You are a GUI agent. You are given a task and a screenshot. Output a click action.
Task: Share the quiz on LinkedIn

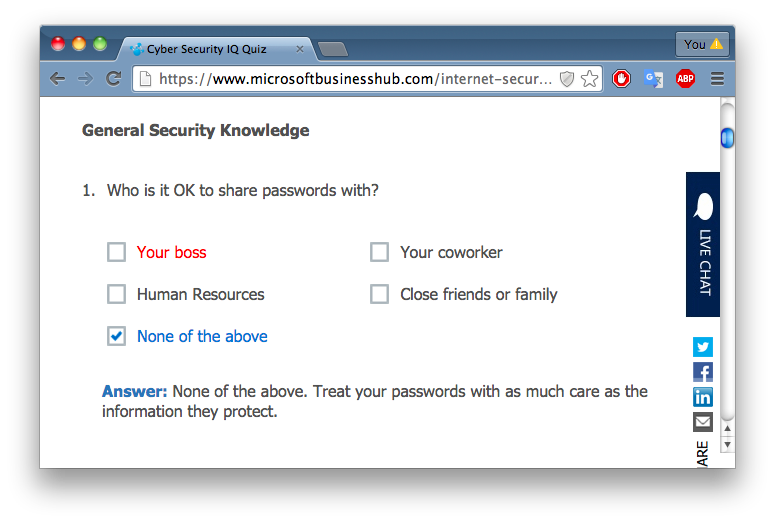[x=703, y=397]
